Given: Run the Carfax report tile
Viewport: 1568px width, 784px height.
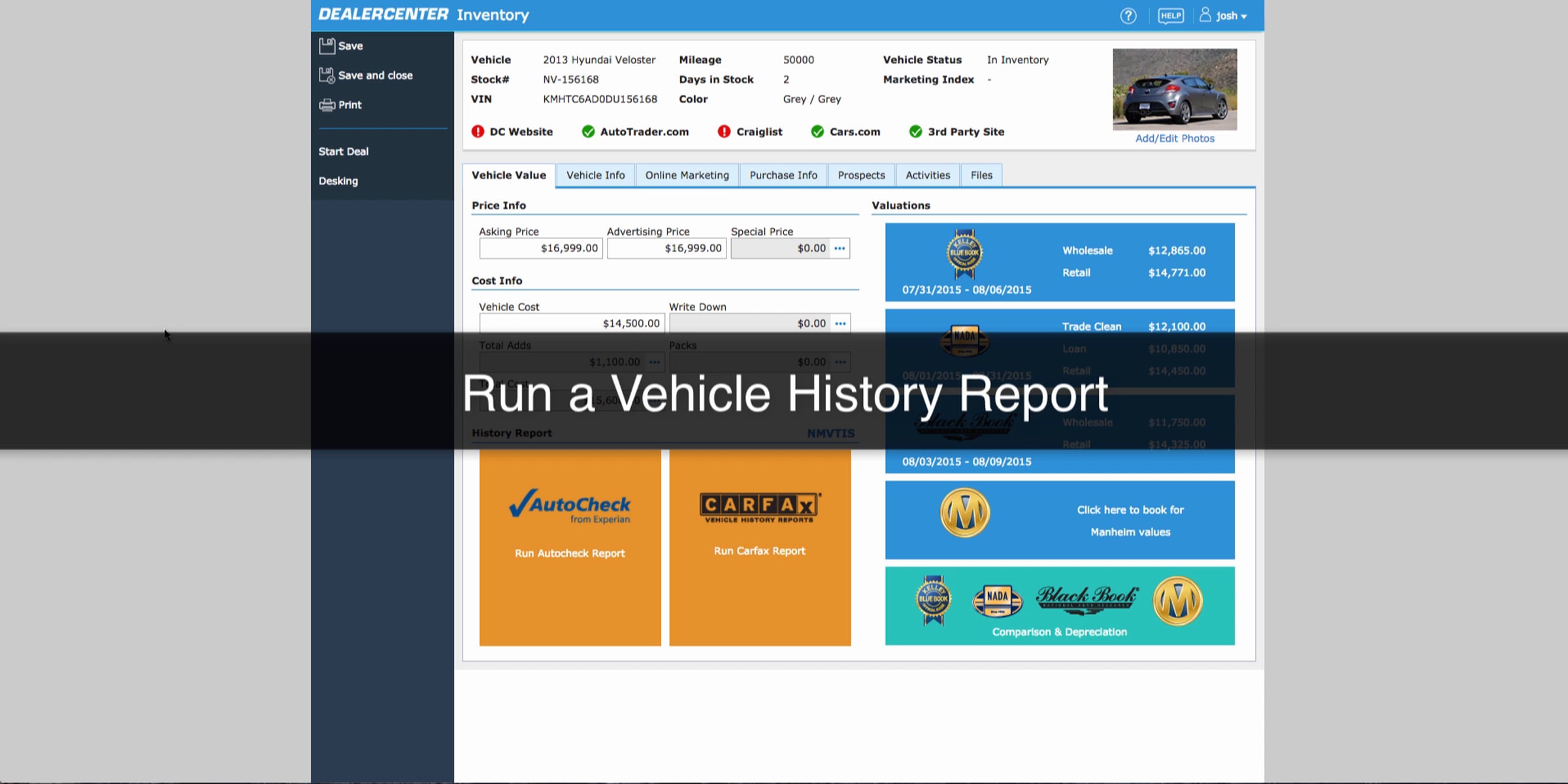Looking at the screenshot, I should click(760, 547).
